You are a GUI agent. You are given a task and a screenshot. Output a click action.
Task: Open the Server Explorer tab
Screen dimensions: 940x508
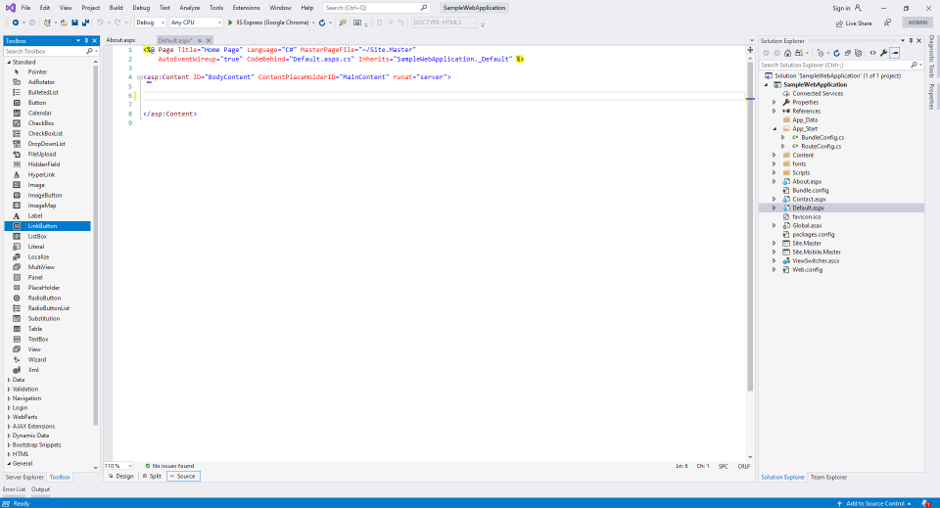25,477
